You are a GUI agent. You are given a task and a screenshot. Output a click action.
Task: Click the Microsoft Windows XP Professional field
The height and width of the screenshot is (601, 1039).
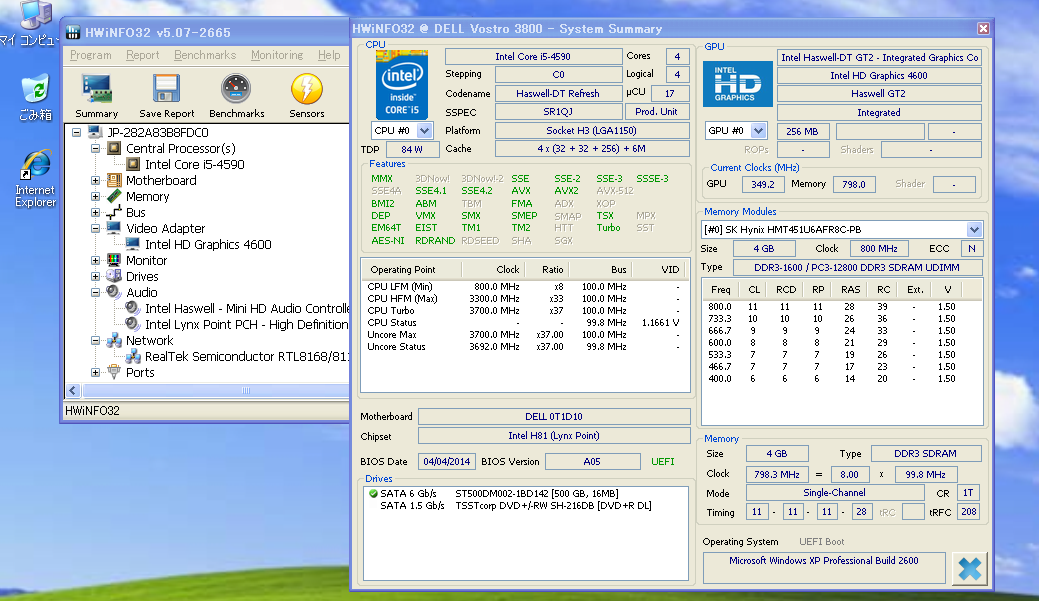824,567
